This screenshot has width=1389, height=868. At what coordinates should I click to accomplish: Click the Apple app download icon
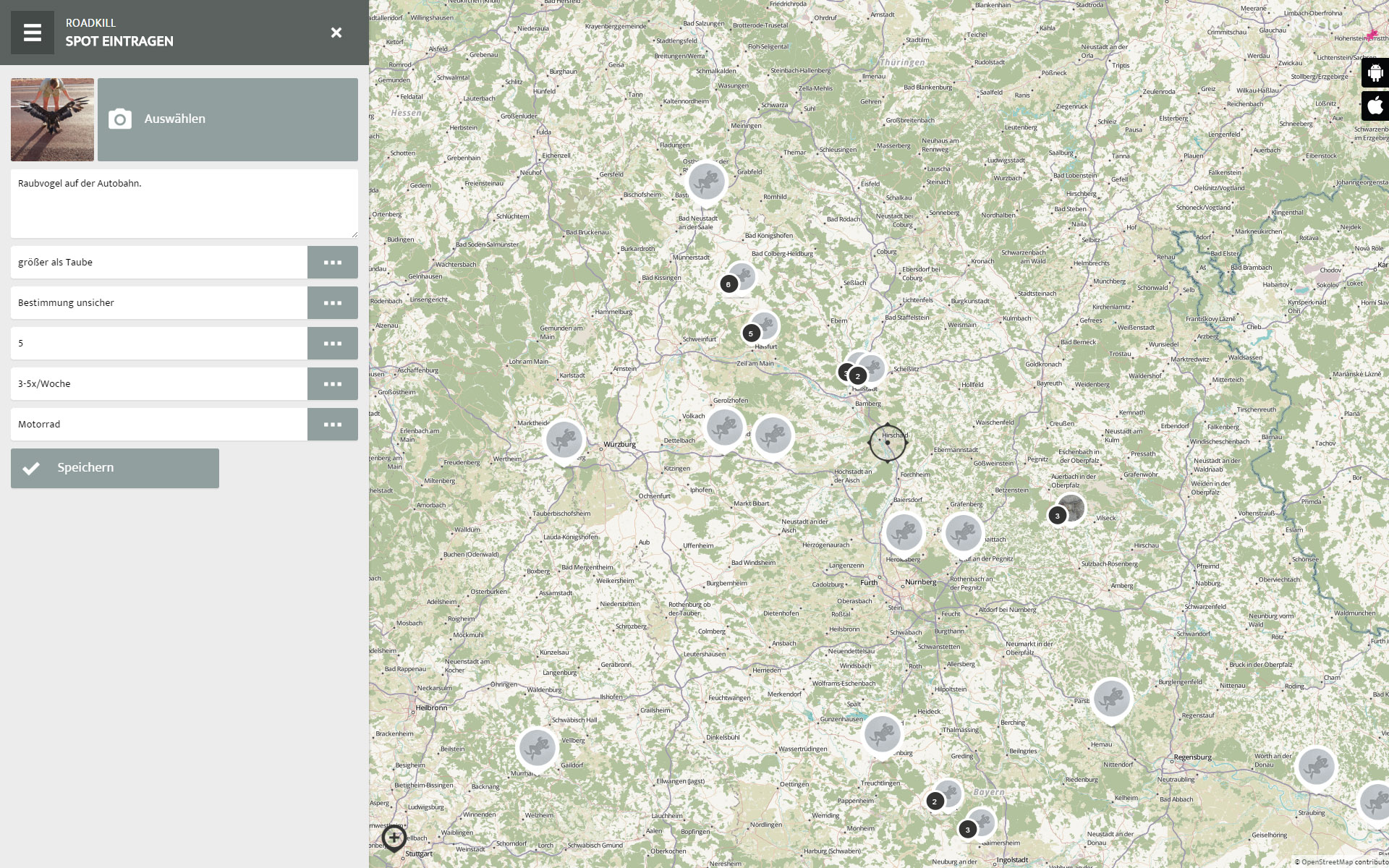click(x=1375, y=106)
